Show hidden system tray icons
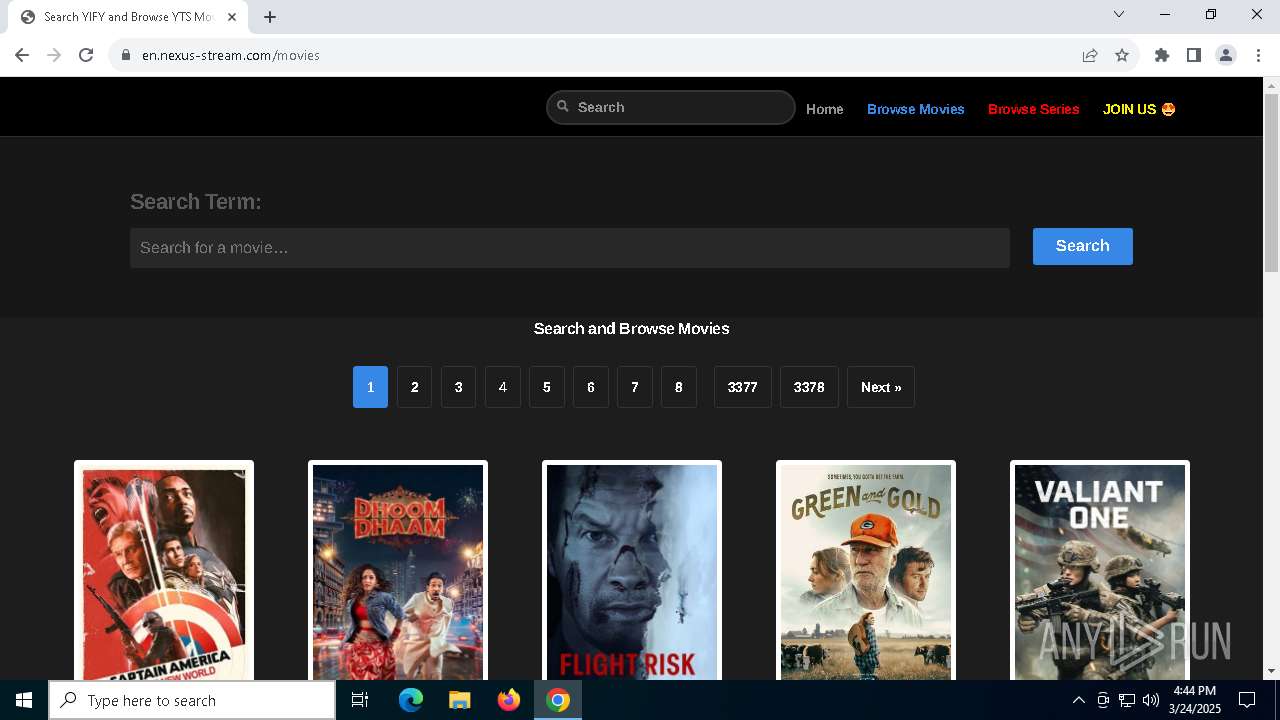This screenshot has width=1280, height=720. pos(1078,700)
